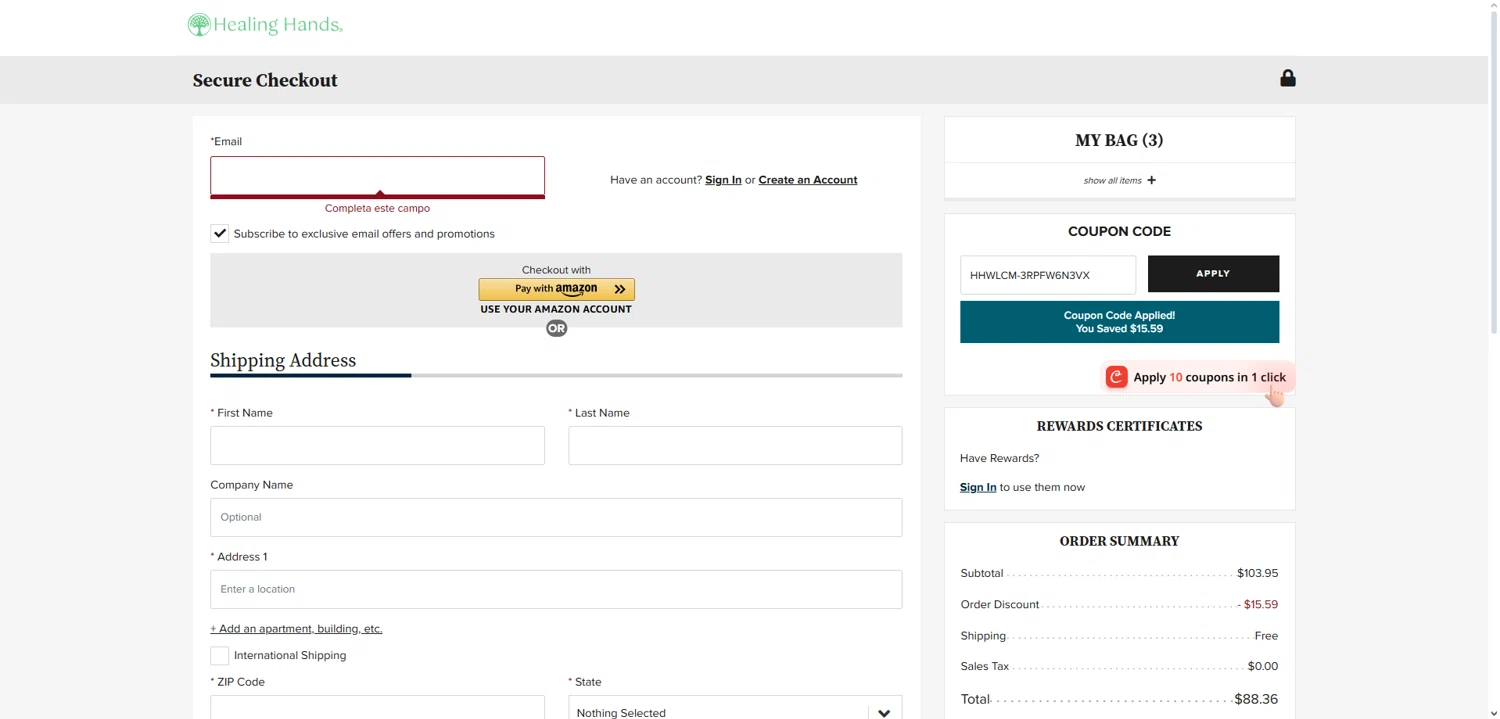Click the Have Rewards? text
The image size is (1500, 719).
point(999,459)
